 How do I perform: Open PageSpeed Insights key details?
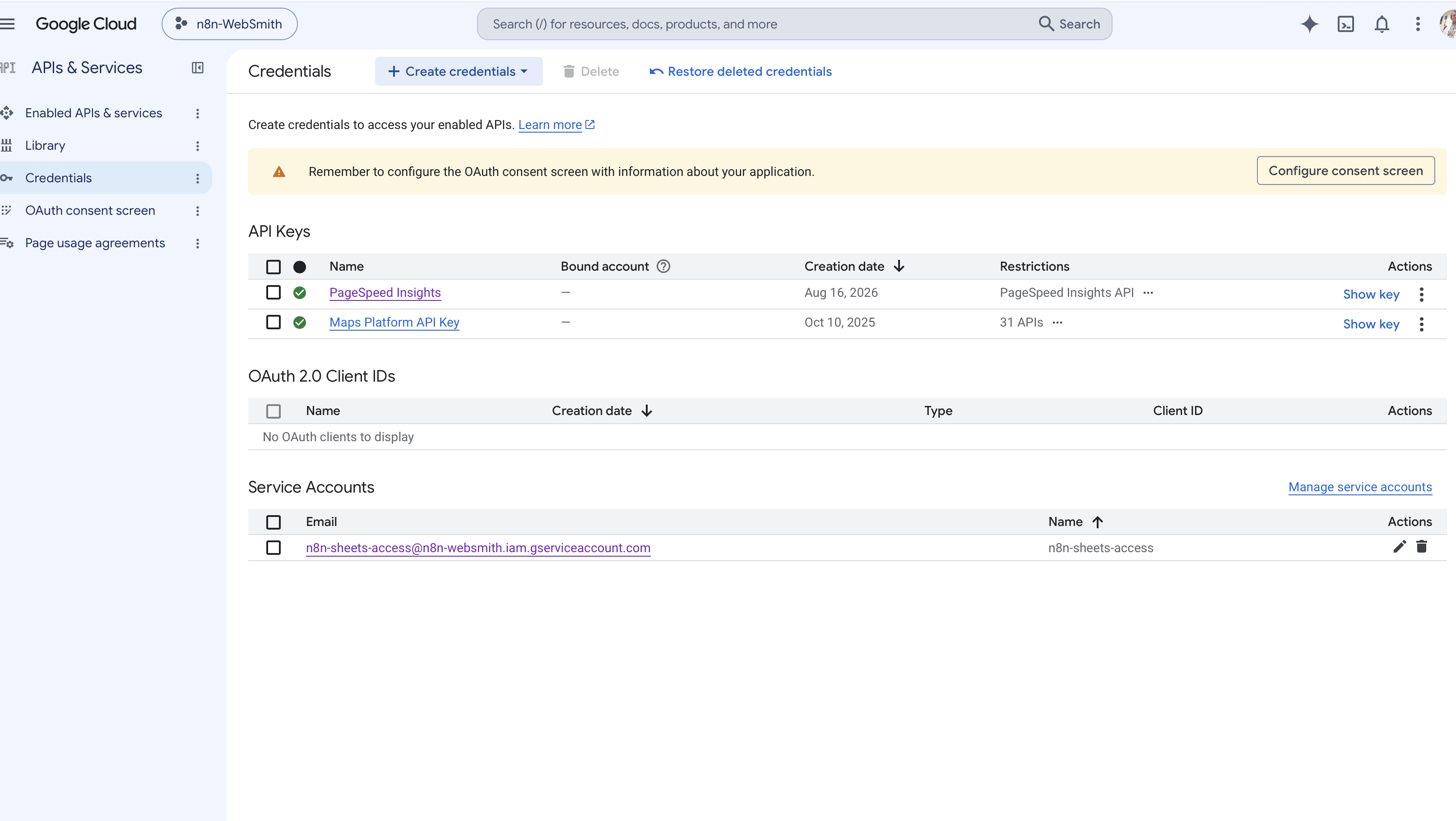point(385,293)
